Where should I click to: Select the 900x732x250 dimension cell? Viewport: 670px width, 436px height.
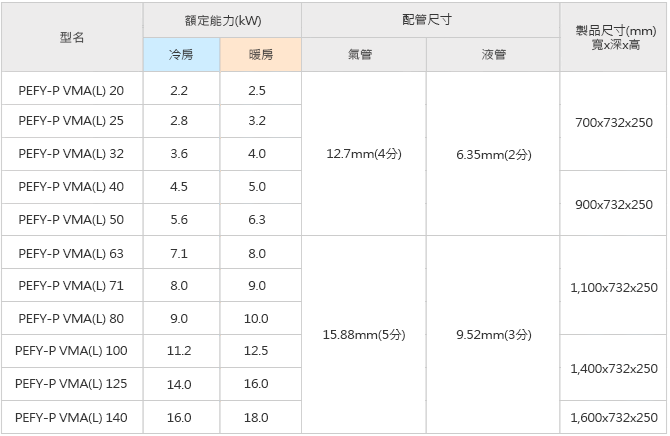point(613,204)
